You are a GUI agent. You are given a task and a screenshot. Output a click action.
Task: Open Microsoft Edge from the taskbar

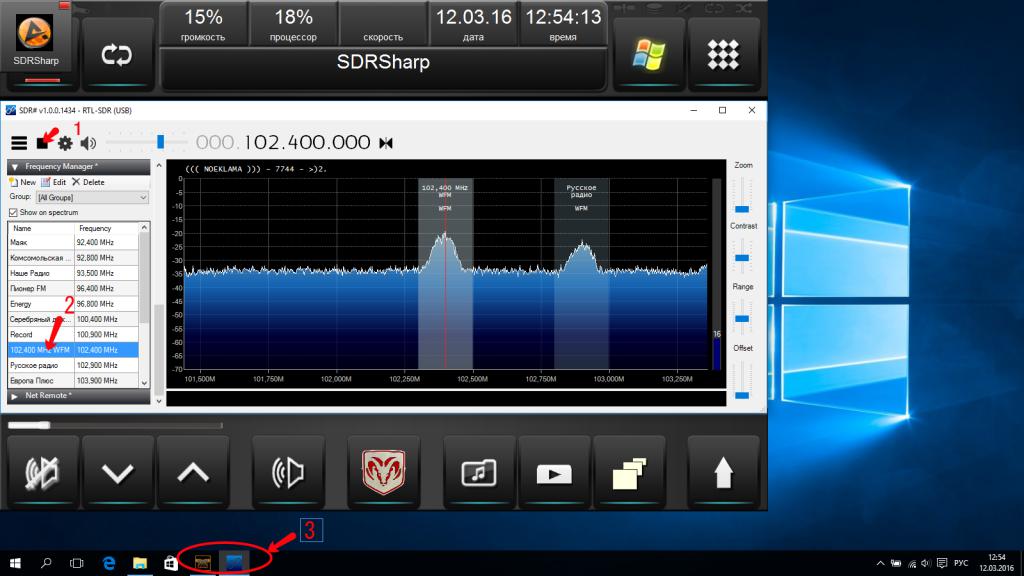[x=107, y=563]
